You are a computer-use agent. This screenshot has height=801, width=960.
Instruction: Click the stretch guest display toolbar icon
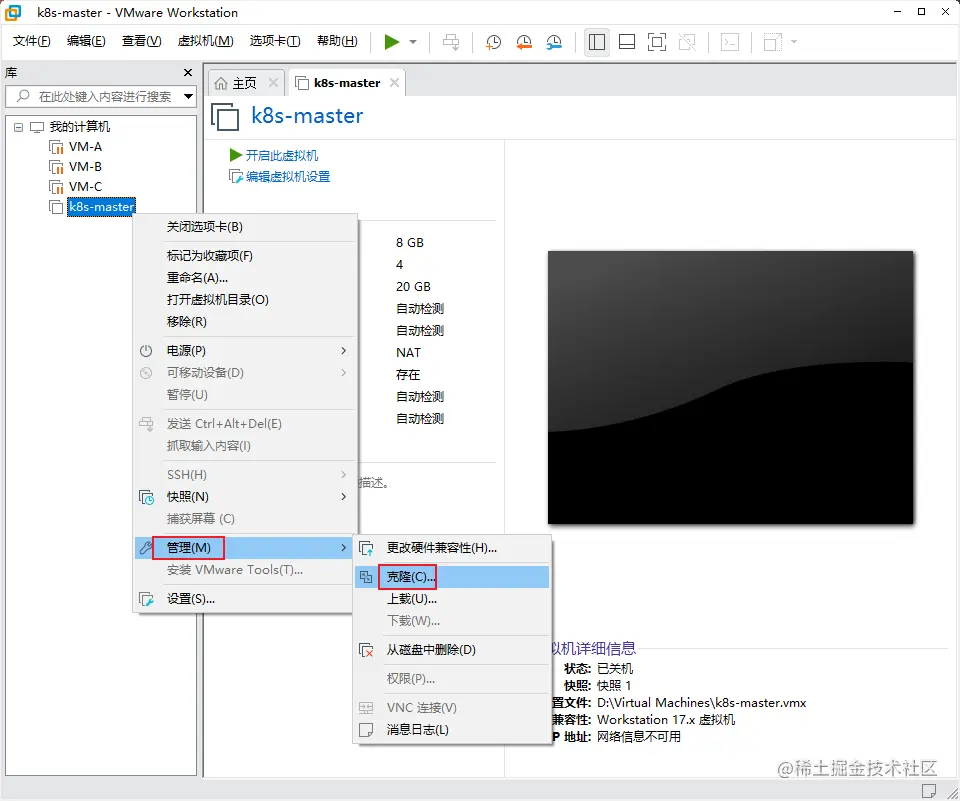click(773, 42)
